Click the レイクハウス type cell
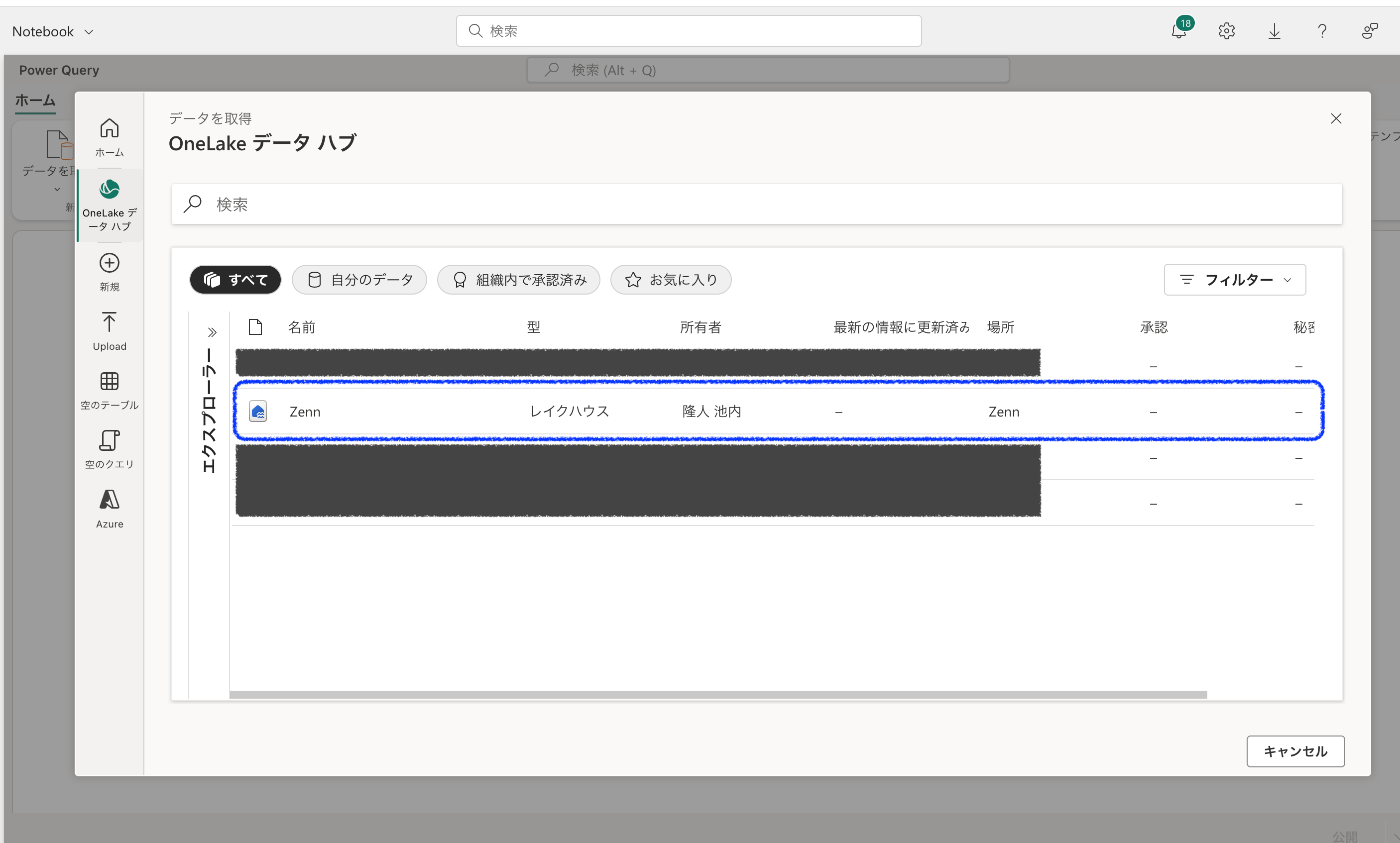Screen dimensions: 1400x843 click(x=569, y=411)
